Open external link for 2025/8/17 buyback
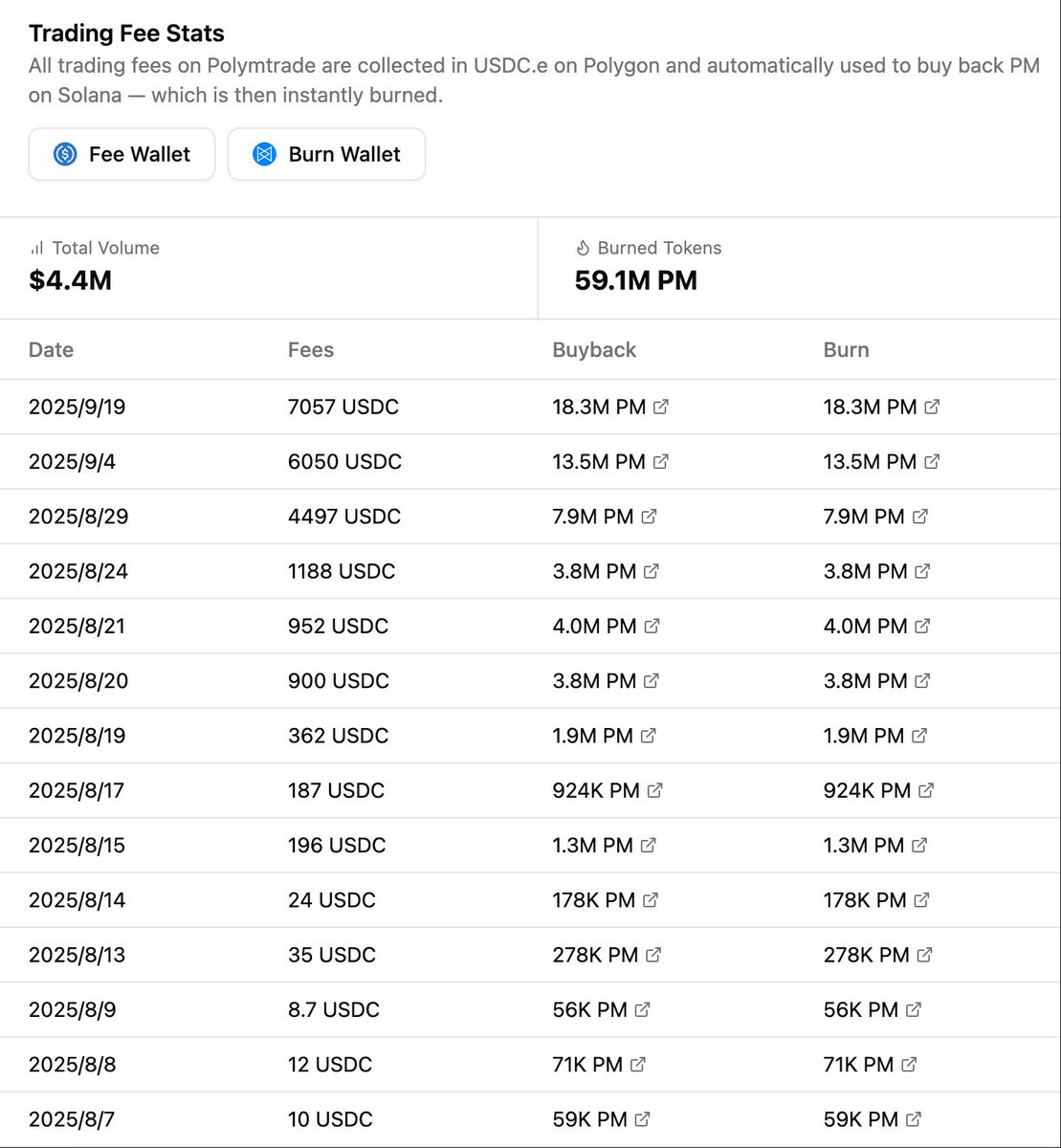1061x1148 pixels. (655, 790)
